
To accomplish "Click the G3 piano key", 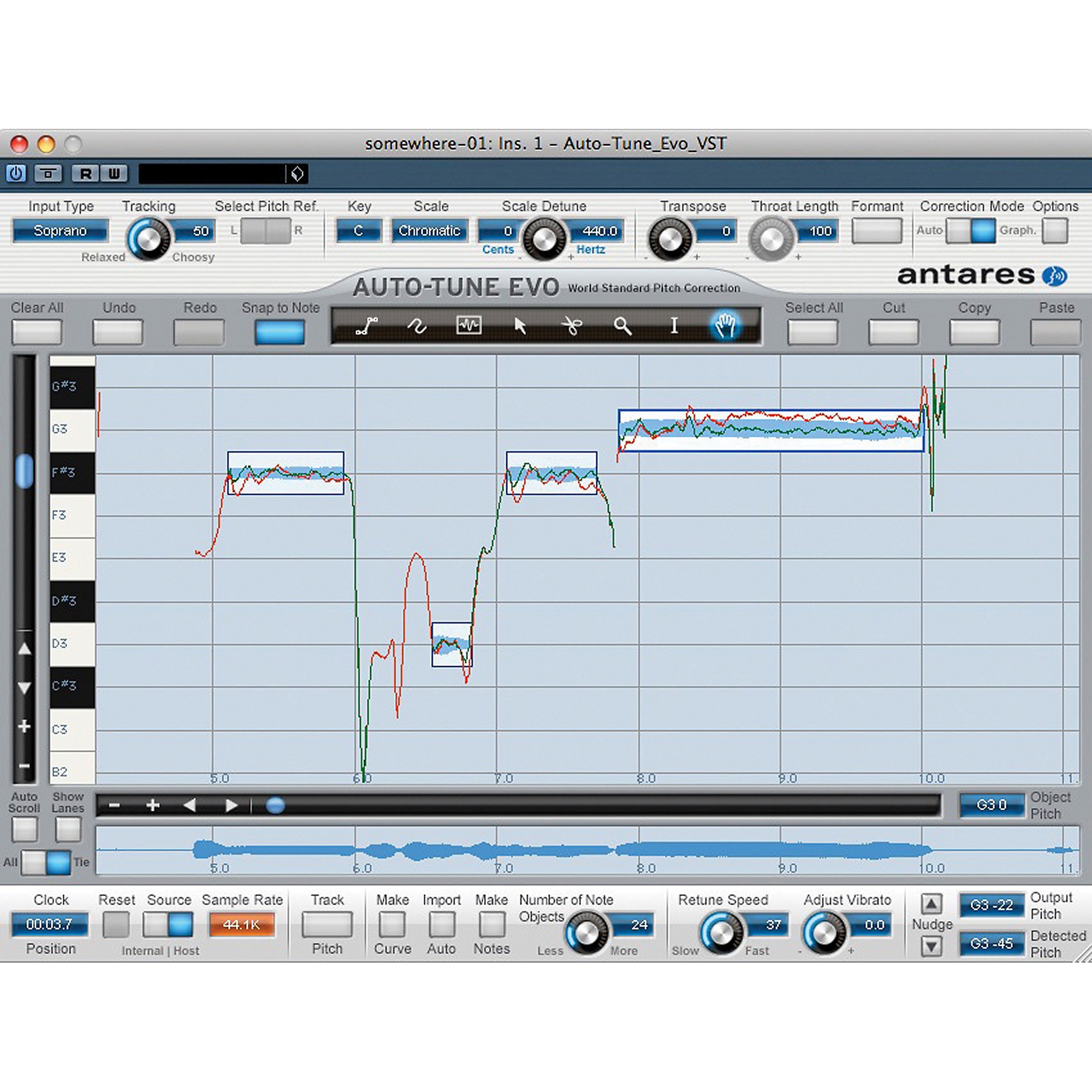I will 73,430.
